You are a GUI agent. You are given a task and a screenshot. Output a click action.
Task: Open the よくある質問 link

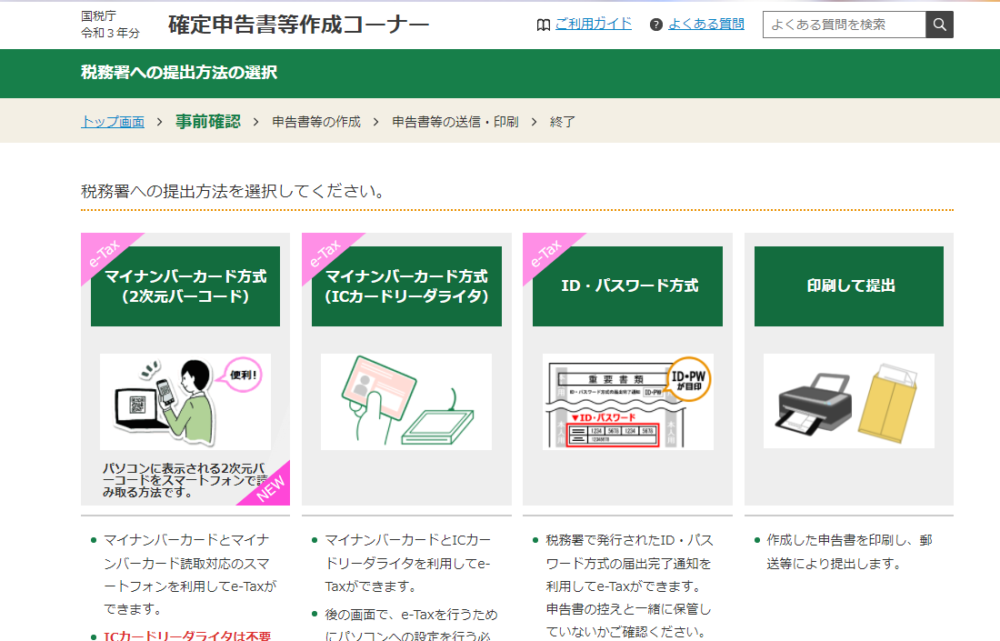tap(706, 24)
